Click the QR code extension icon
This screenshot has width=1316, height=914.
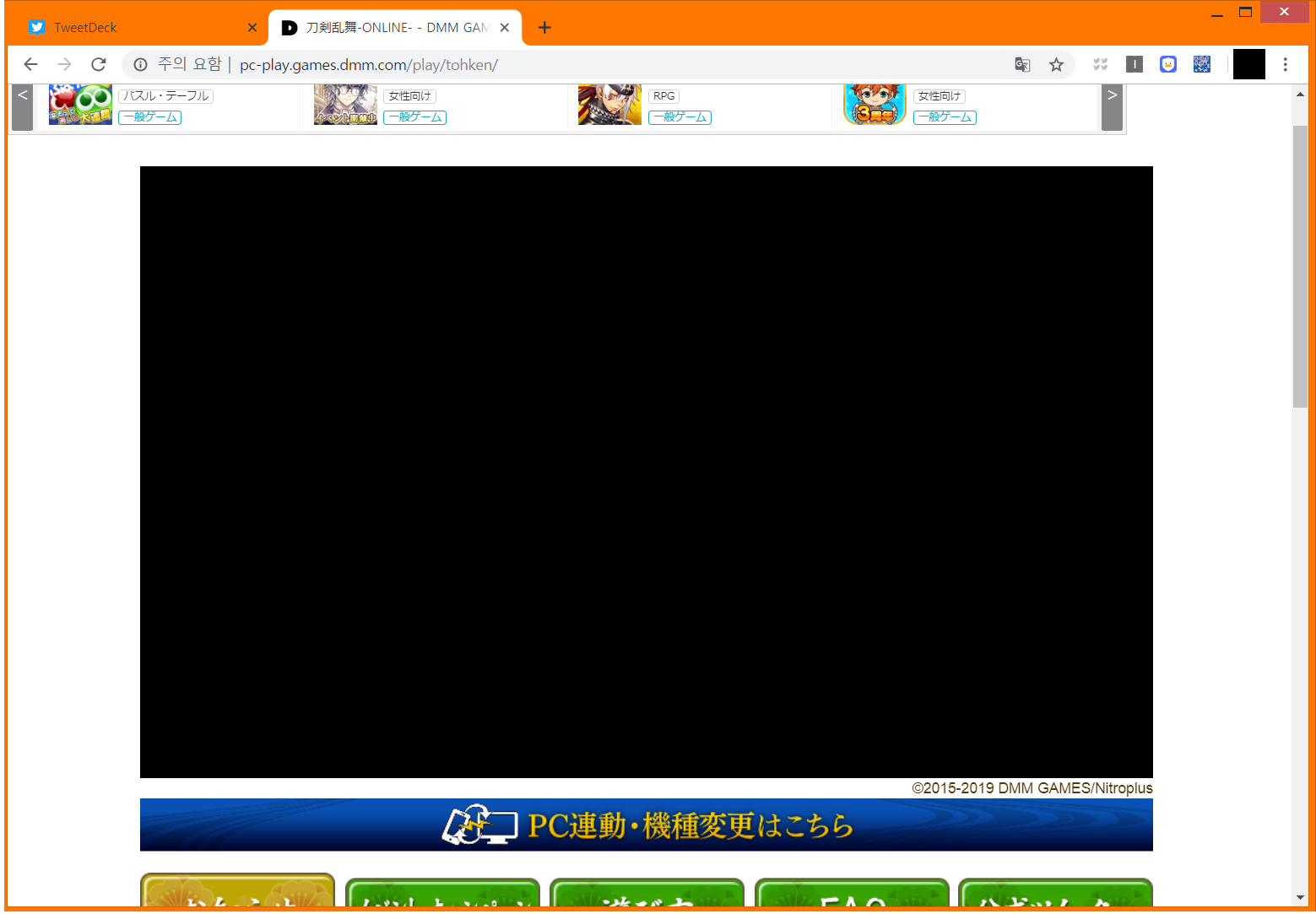(x=1202, y=64)
